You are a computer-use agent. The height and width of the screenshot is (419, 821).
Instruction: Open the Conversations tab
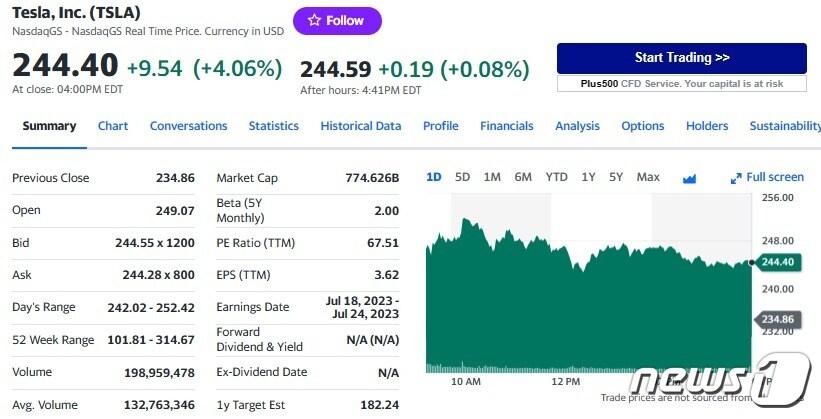coord(188,126)
